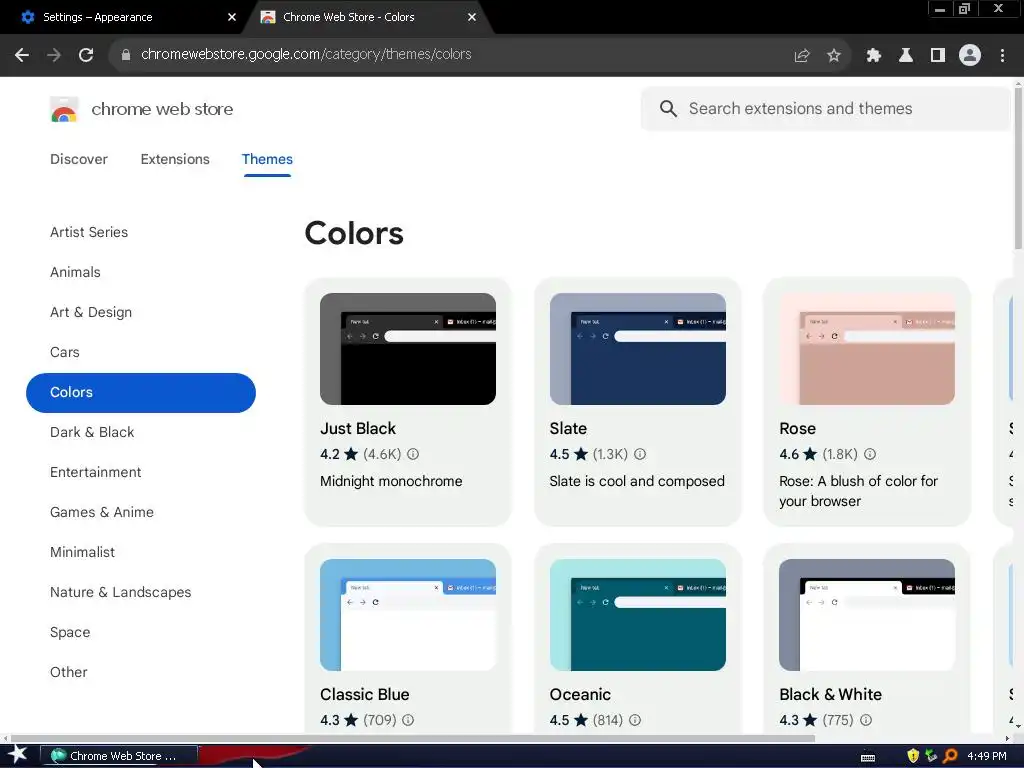This screenshot has width=1024, height=768.
Task: Click the forward navigation arrow
Action: [x=54, y=55]
